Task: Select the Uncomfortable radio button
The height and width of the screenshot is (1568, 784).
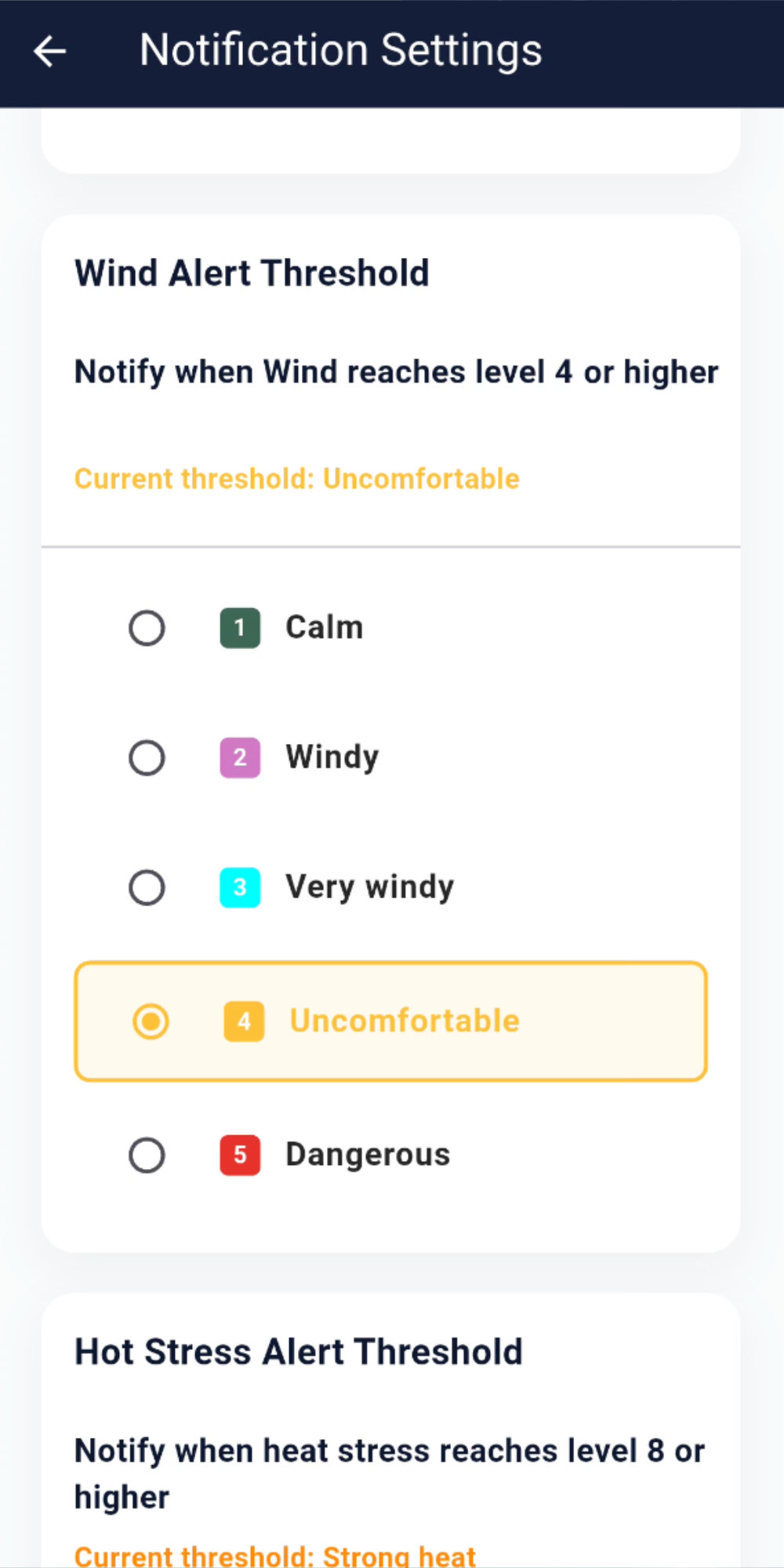Action: pyautogui.click(x=151, y=1022)
